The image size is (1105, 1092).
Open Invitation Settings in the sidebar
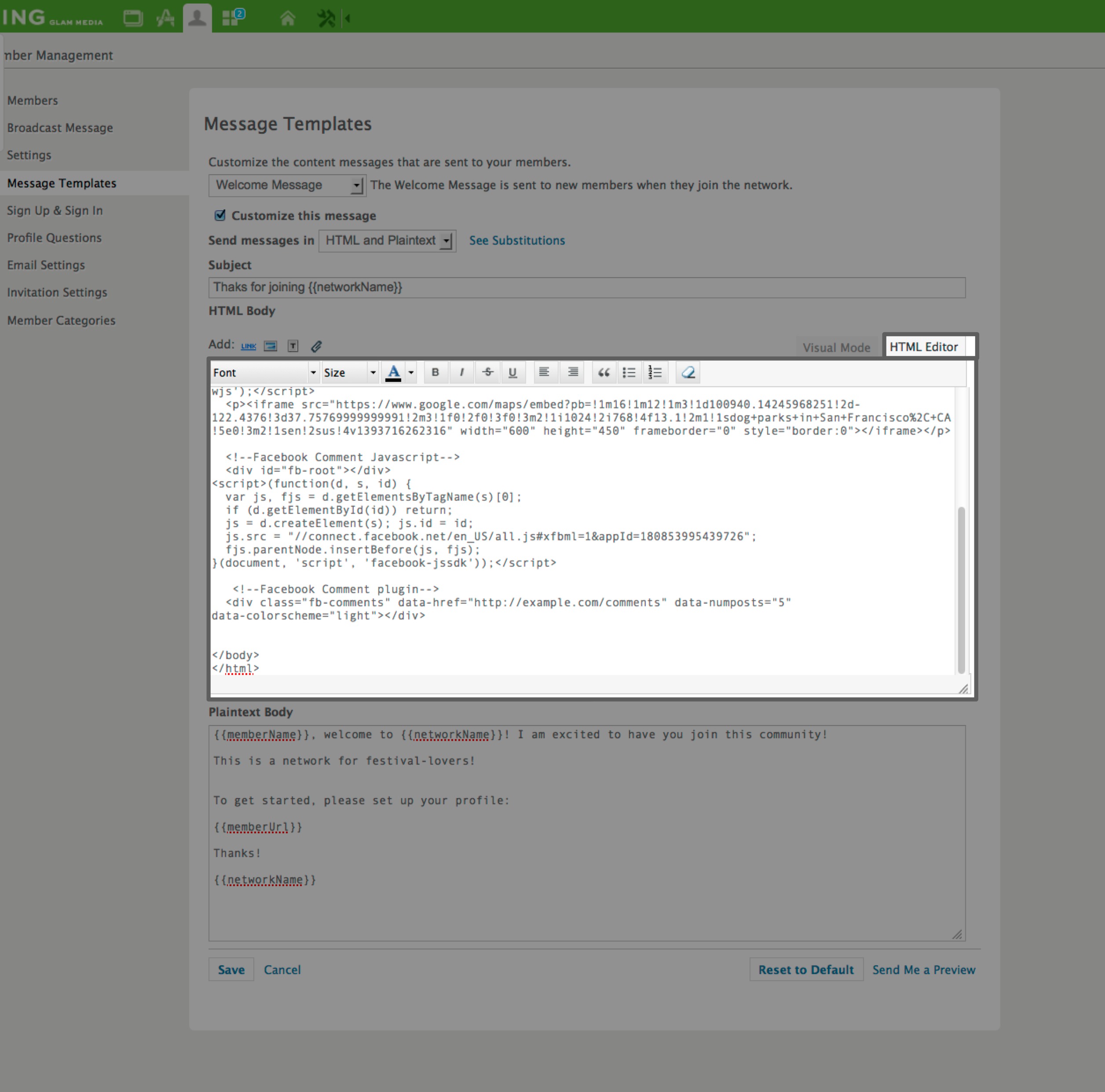point(57,292)
